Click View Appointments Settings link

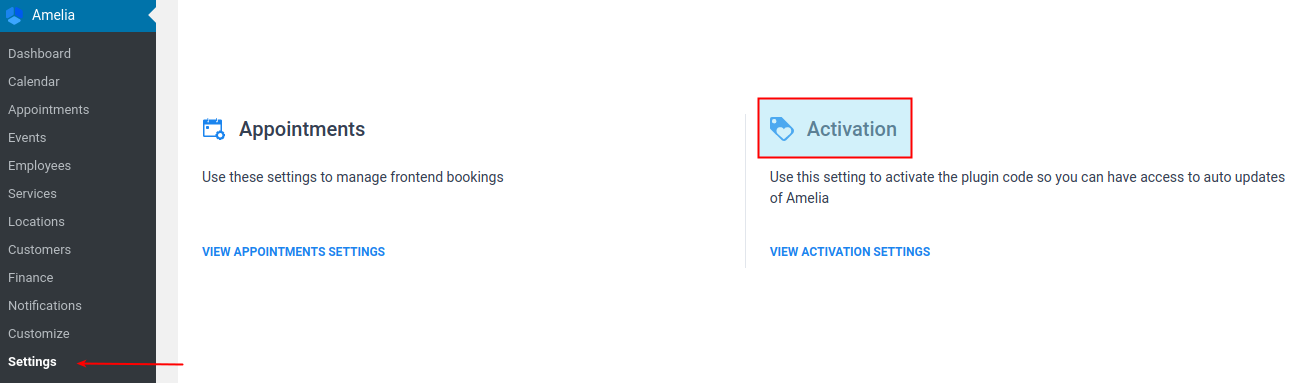pyautogui.click(x=293, y=252)
